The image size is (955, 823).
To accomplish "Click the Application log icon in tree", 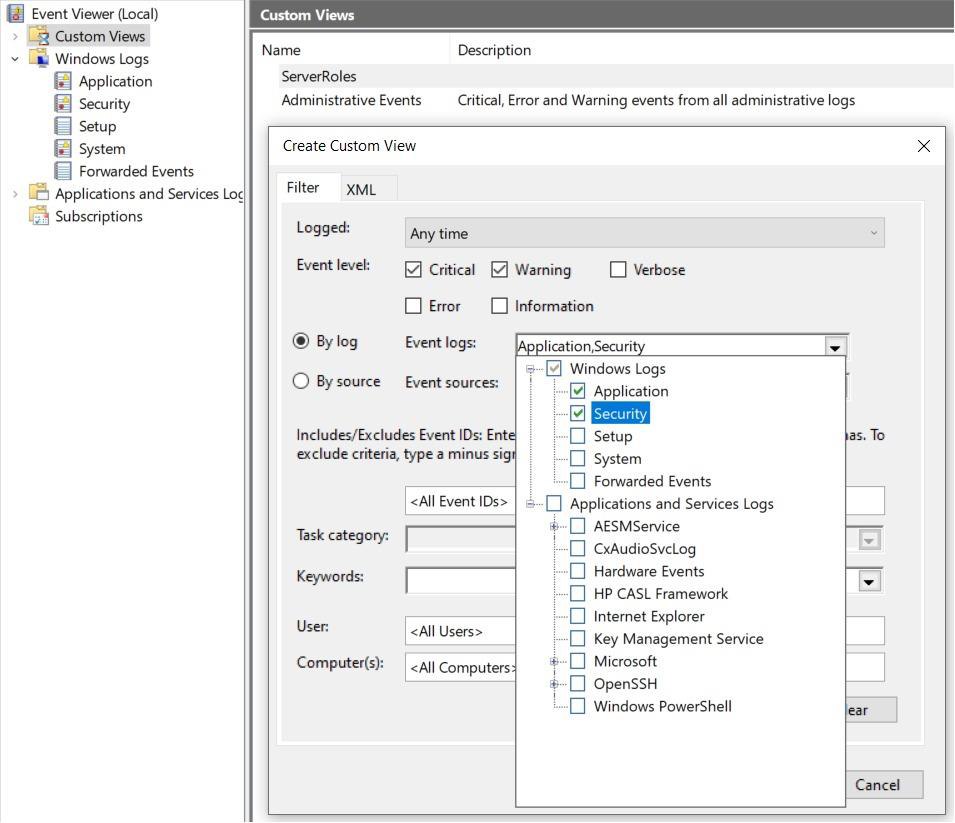I will click(63, 81).
